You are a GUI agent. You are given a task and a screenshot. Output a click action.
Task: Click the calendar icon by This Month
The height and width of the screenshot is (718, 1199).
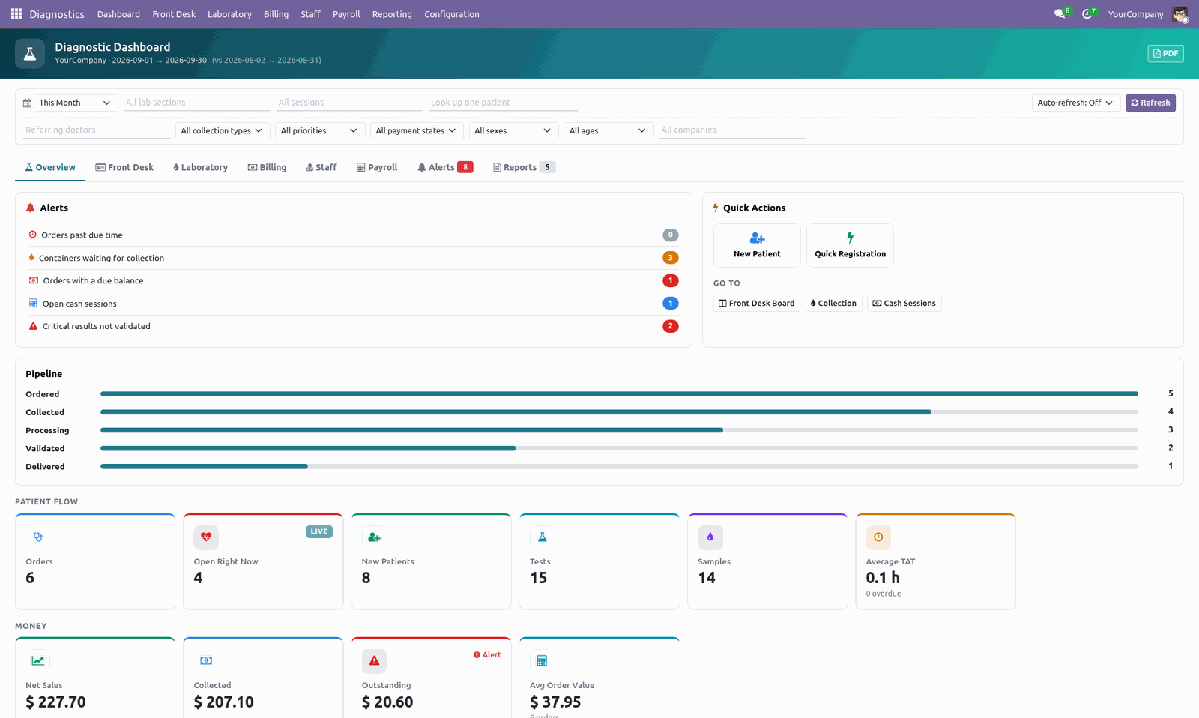pyautogui.click(x=27, y=102)
